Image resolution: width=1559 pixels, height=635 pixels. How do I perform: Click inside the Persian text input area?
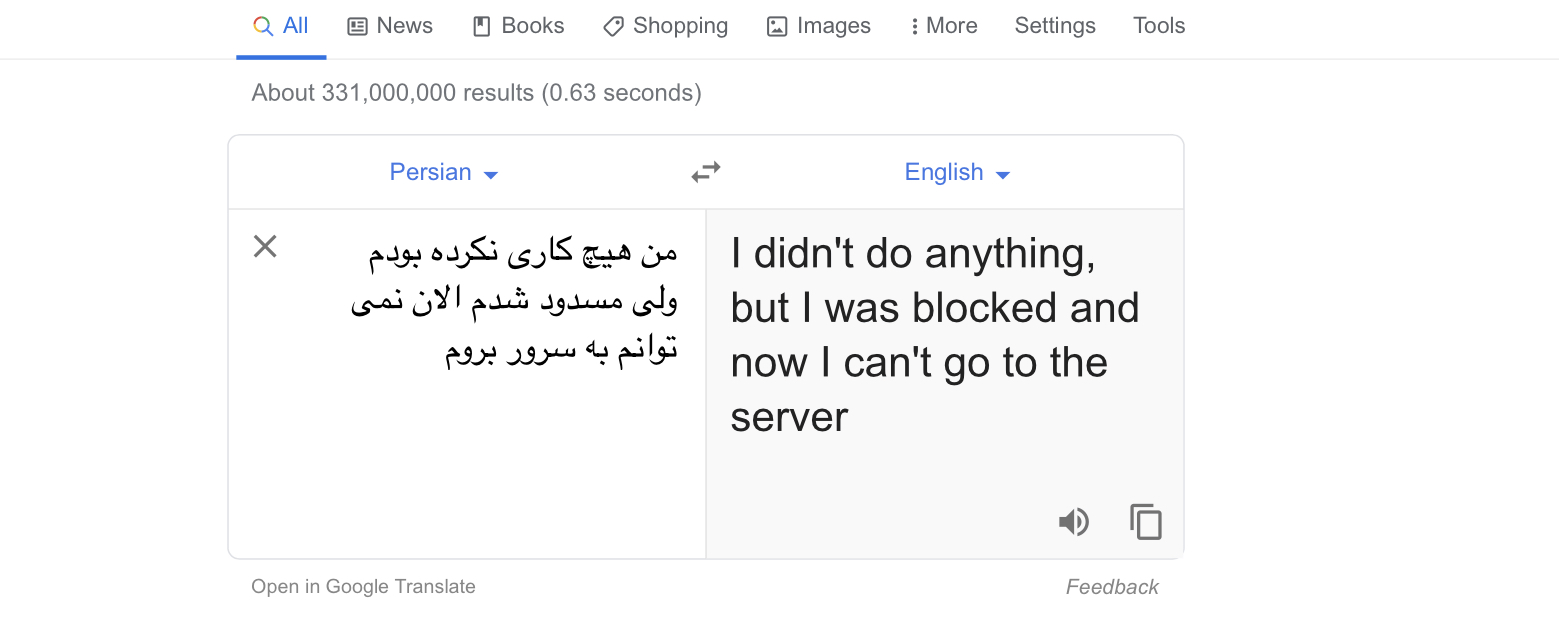point(467,384)
